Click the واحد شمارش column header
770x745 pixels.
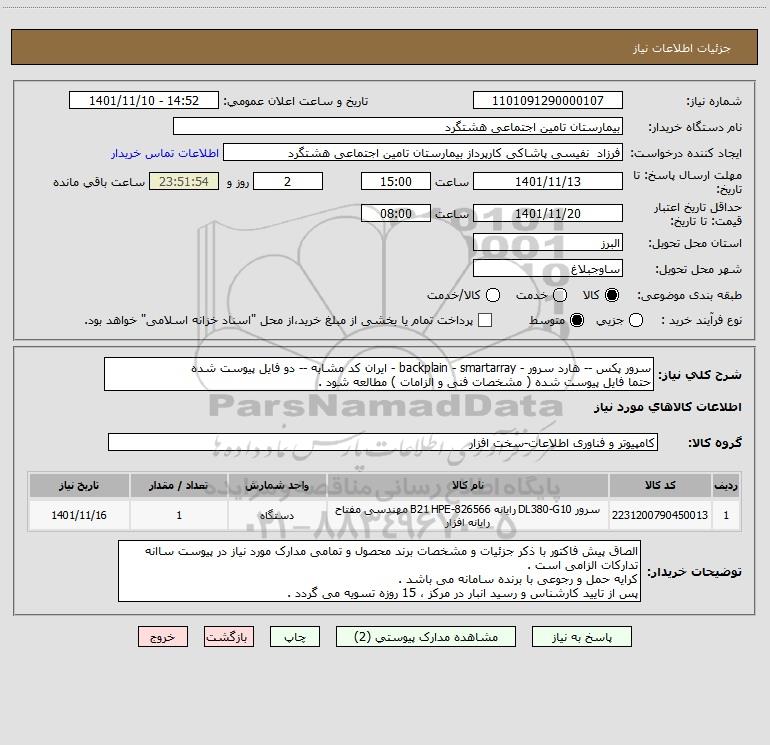point(277,486)
